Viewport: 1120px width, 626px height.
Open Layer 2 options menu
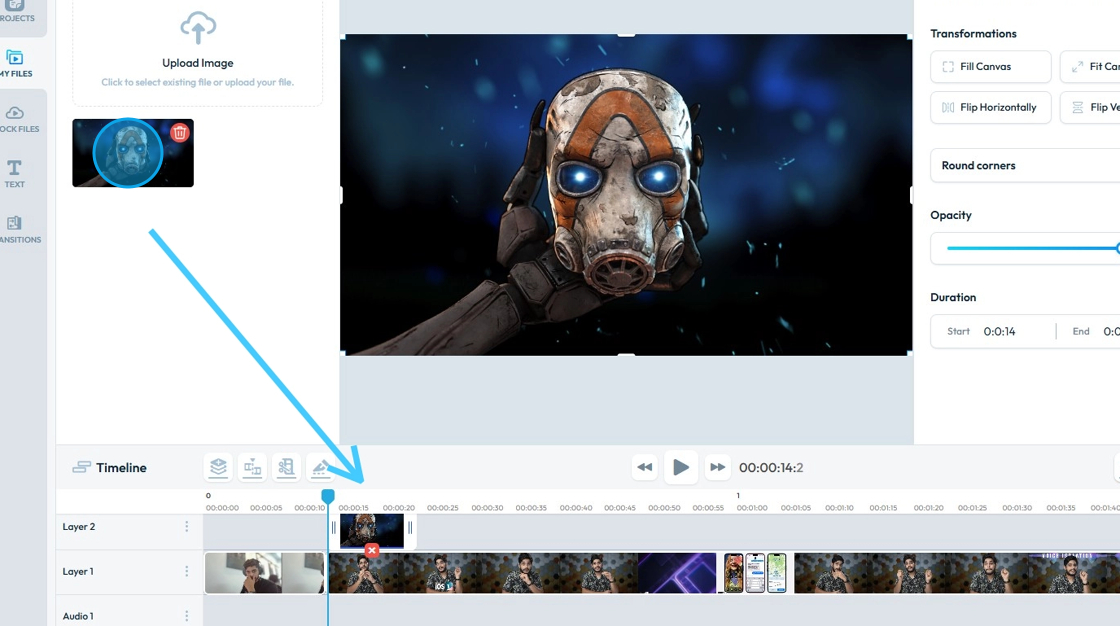tap(187, 527)
